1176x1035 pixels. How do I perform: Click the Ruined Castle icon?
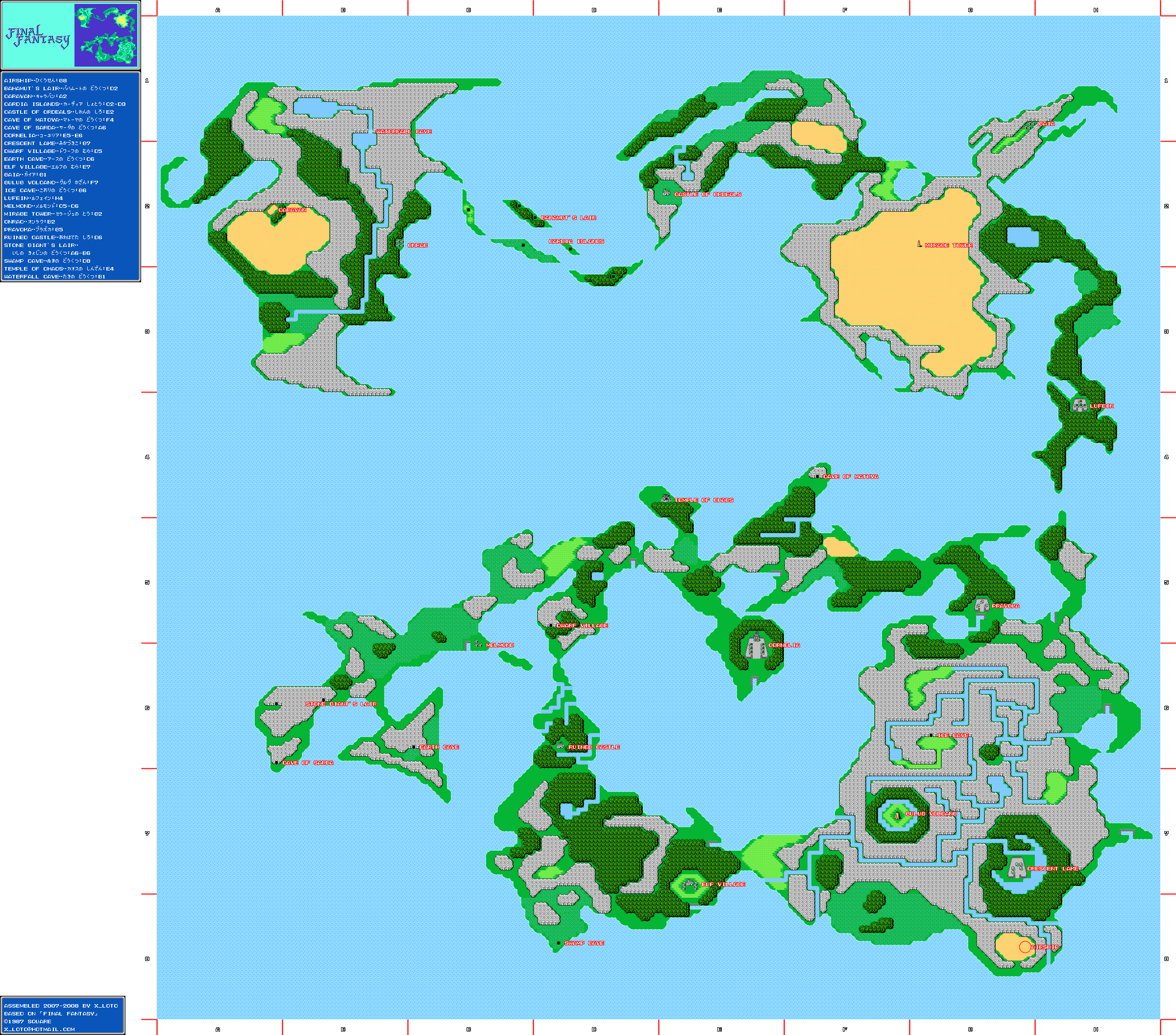click(x=561, y=745)
